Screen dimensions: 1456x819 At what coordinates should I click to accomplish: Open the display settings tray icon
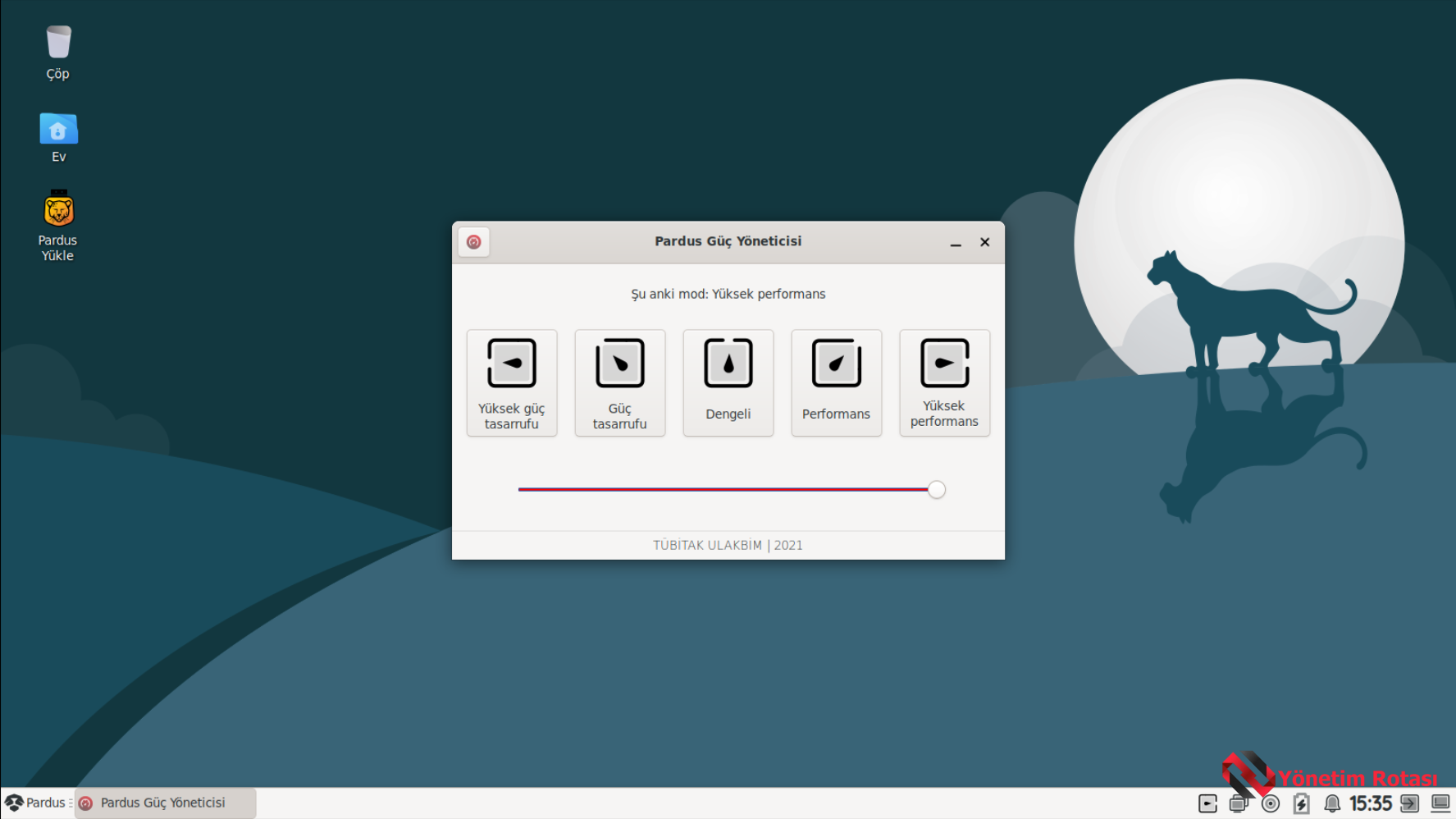1239,803
